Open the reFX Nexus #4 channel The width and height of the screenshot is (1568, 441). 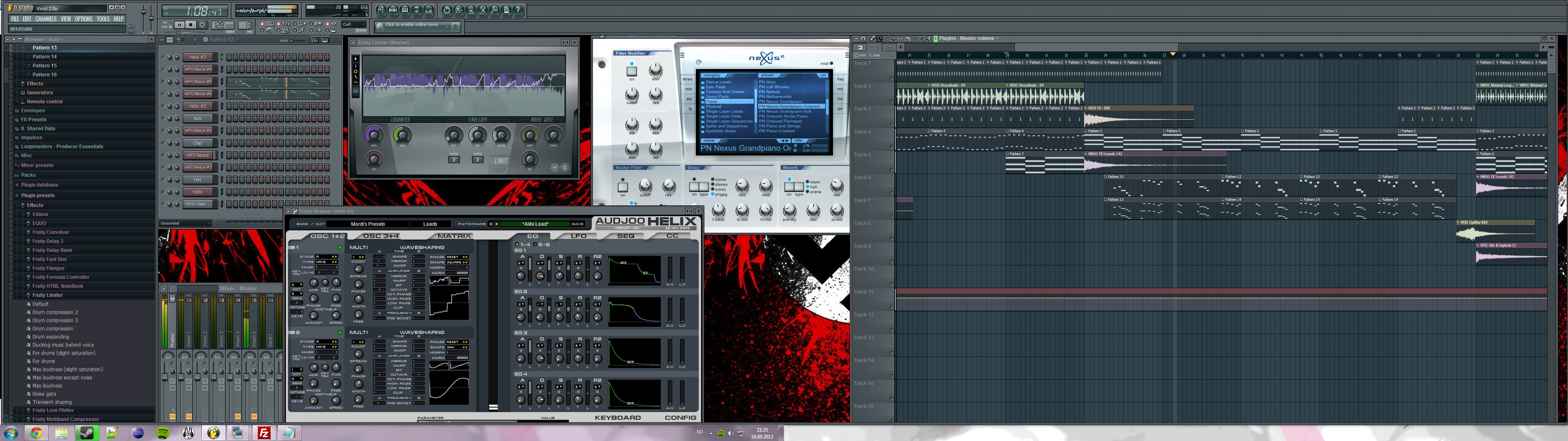point(198,69)
